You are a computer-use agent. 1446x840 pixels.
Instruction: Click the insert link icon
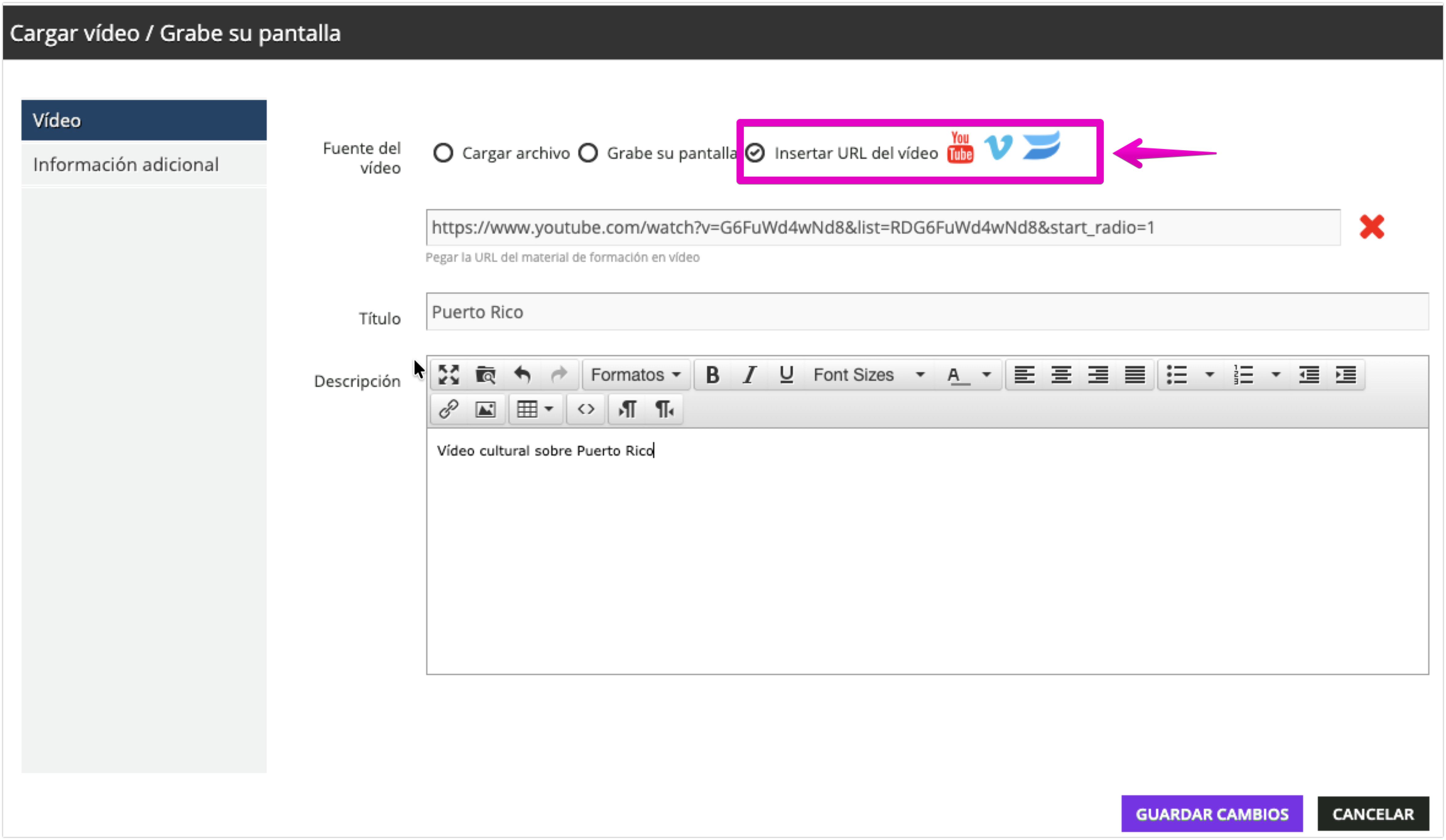[x=448, y=409]
